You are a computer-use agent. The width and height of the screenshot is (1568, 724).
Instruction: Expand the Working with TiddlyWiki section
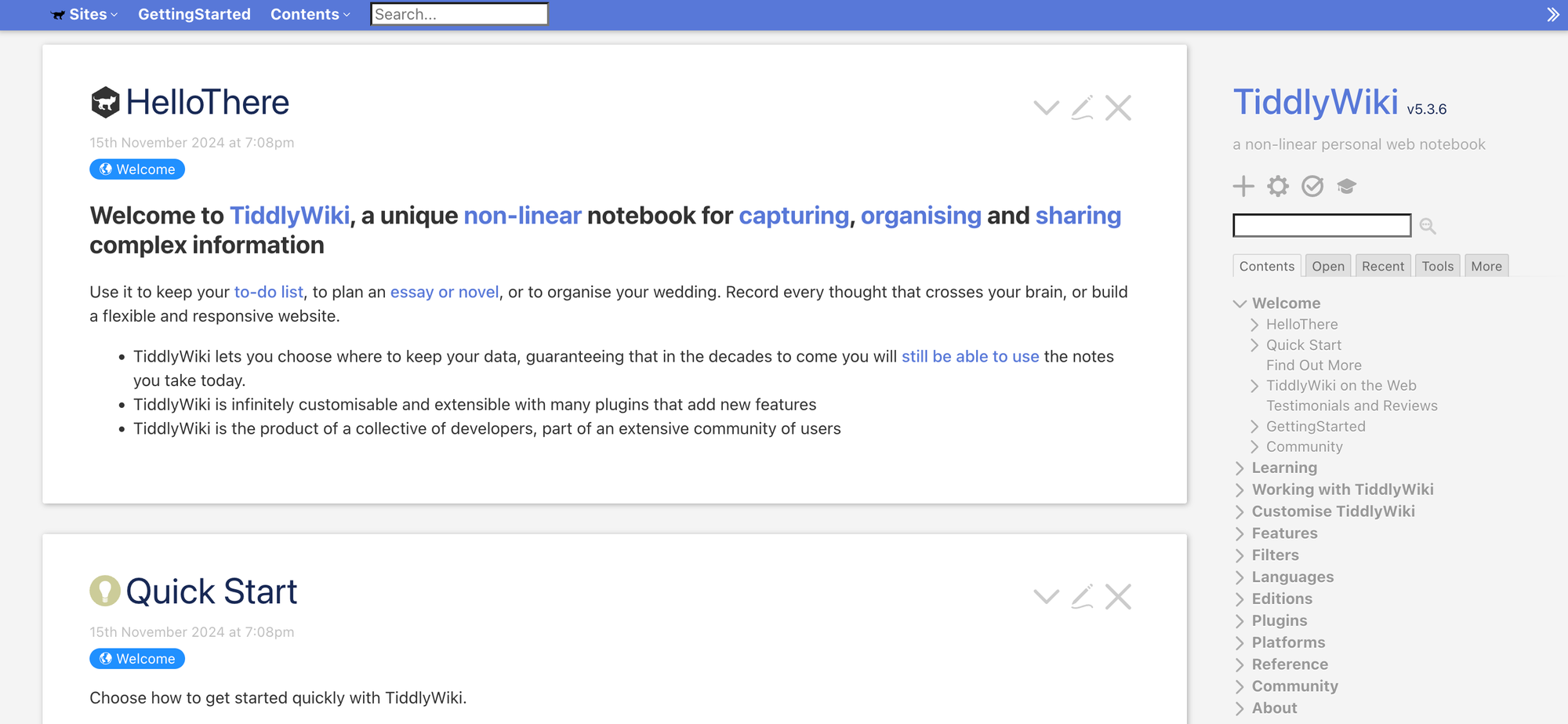(x=1240, y=490)
